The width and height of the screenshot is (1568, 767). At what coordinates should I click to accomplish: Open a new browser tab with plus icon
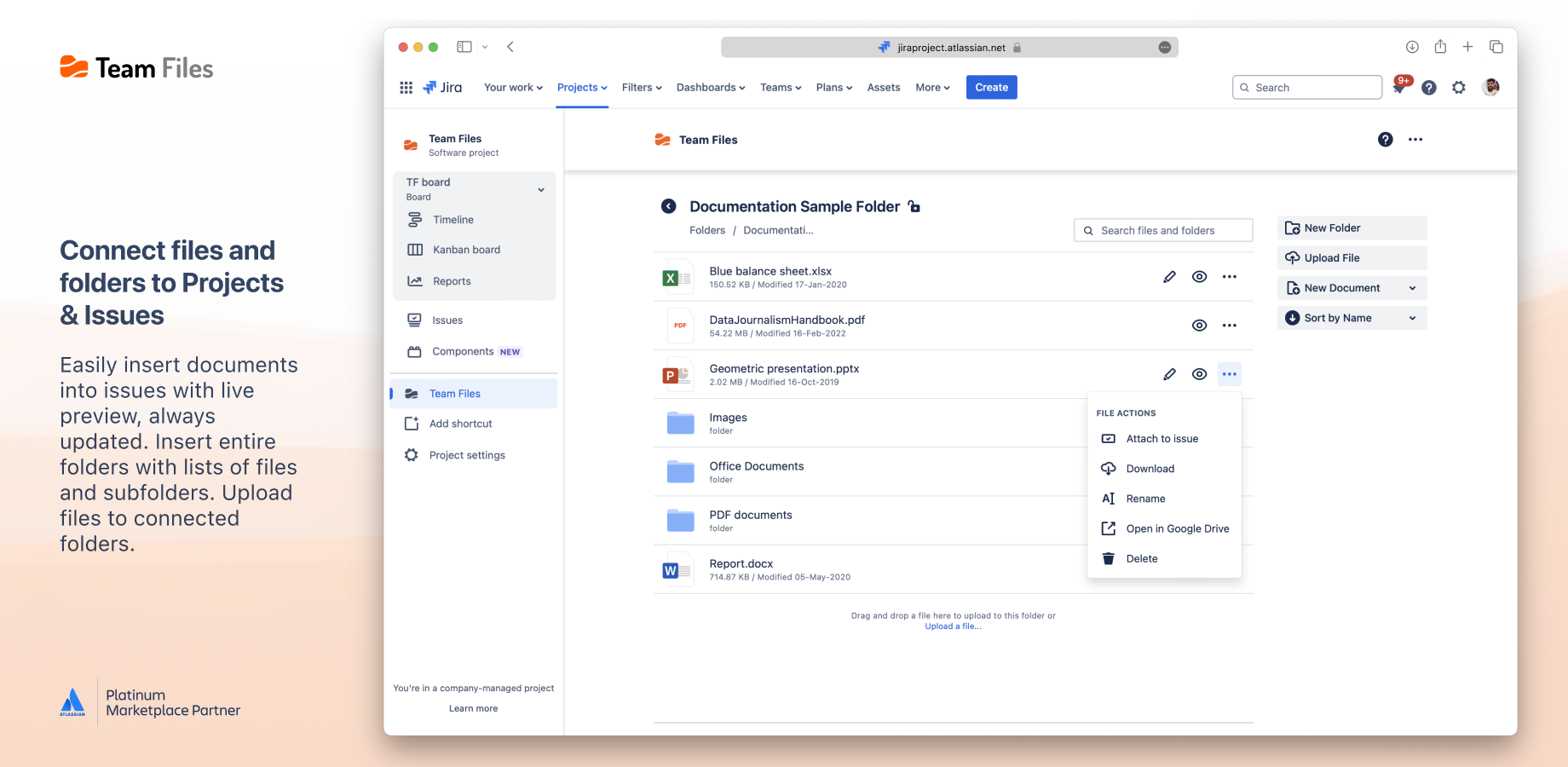click(x=1467, y=47)
